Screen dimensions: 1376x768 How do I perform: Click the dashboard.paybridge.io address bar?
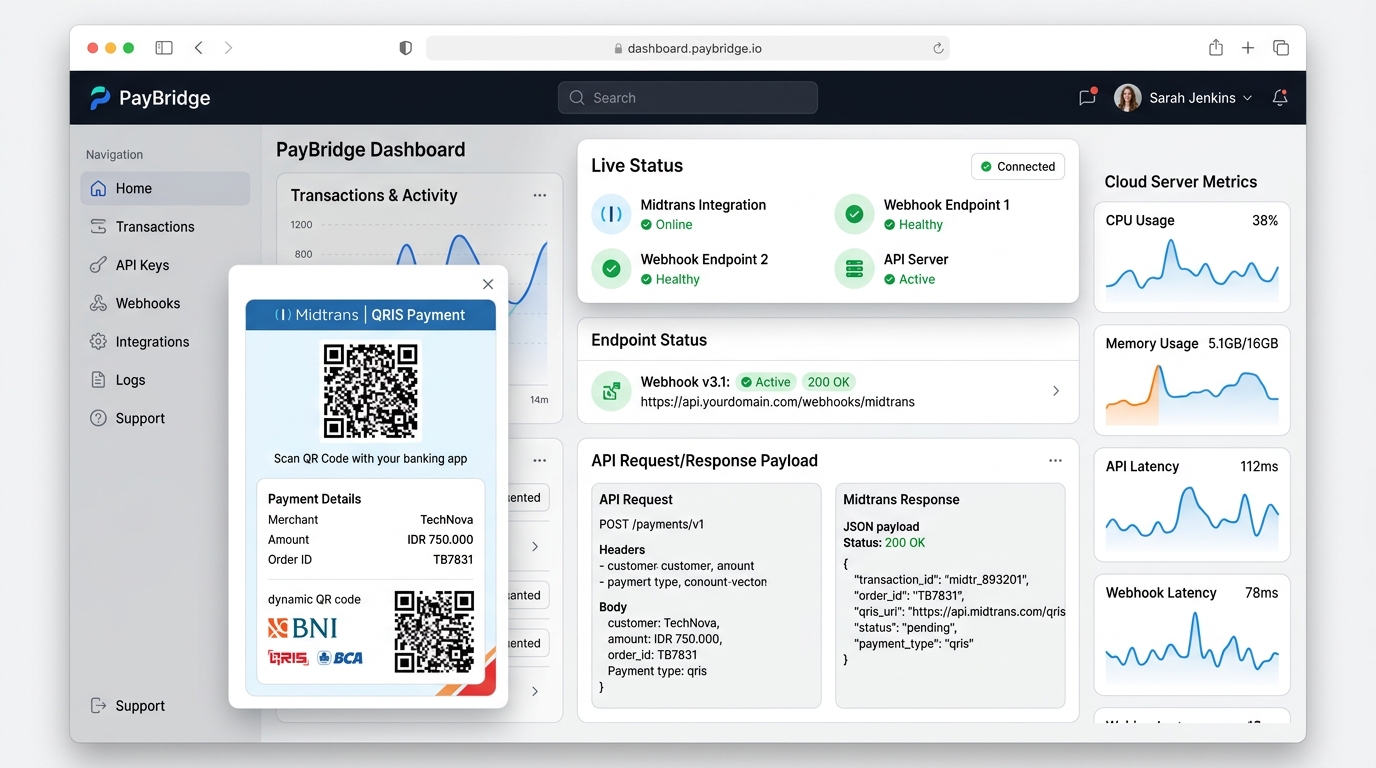[688, 48]
